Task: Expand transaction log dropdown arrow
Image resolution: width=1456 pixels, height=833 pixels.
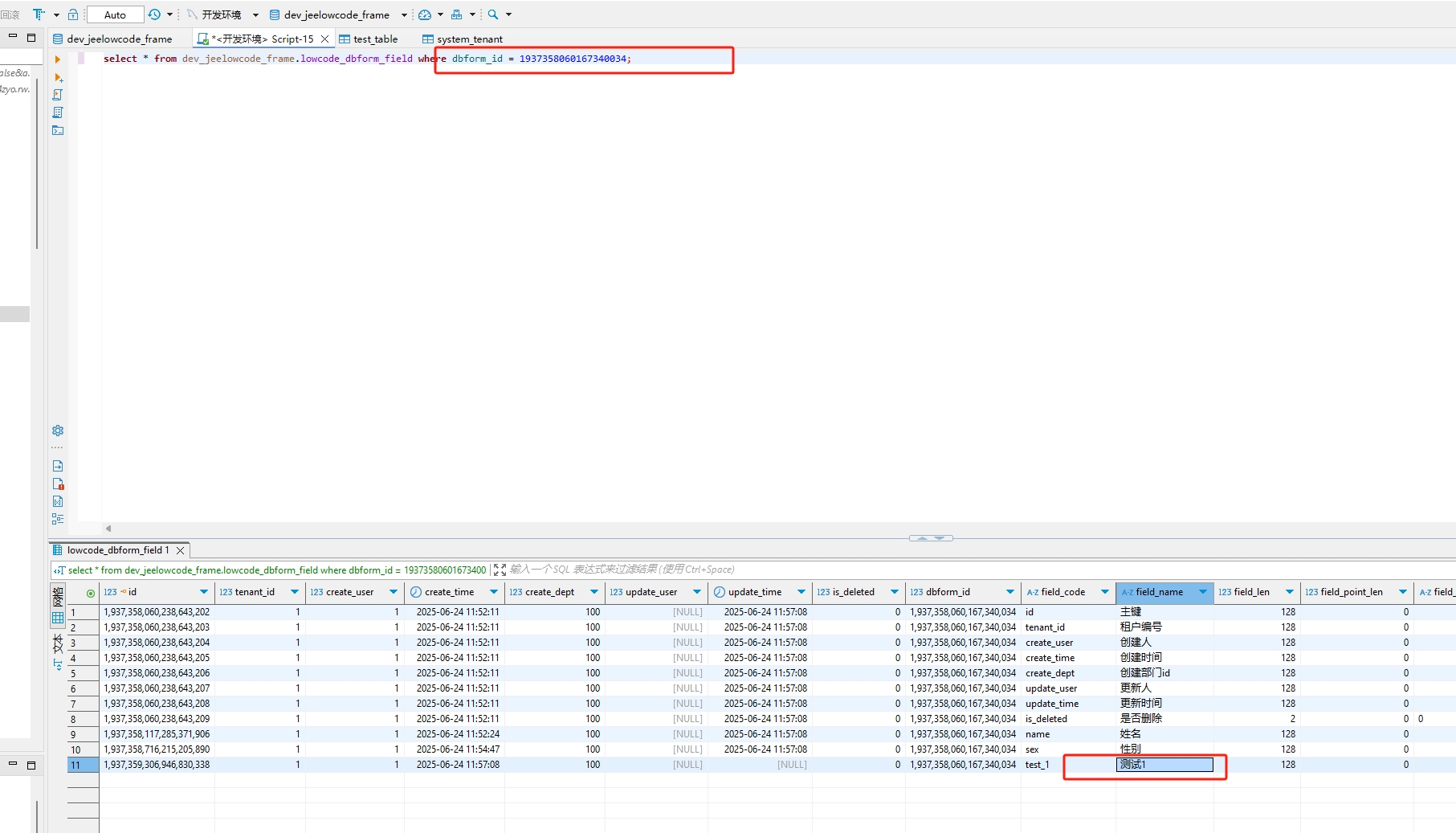Action: click(169, 14)
